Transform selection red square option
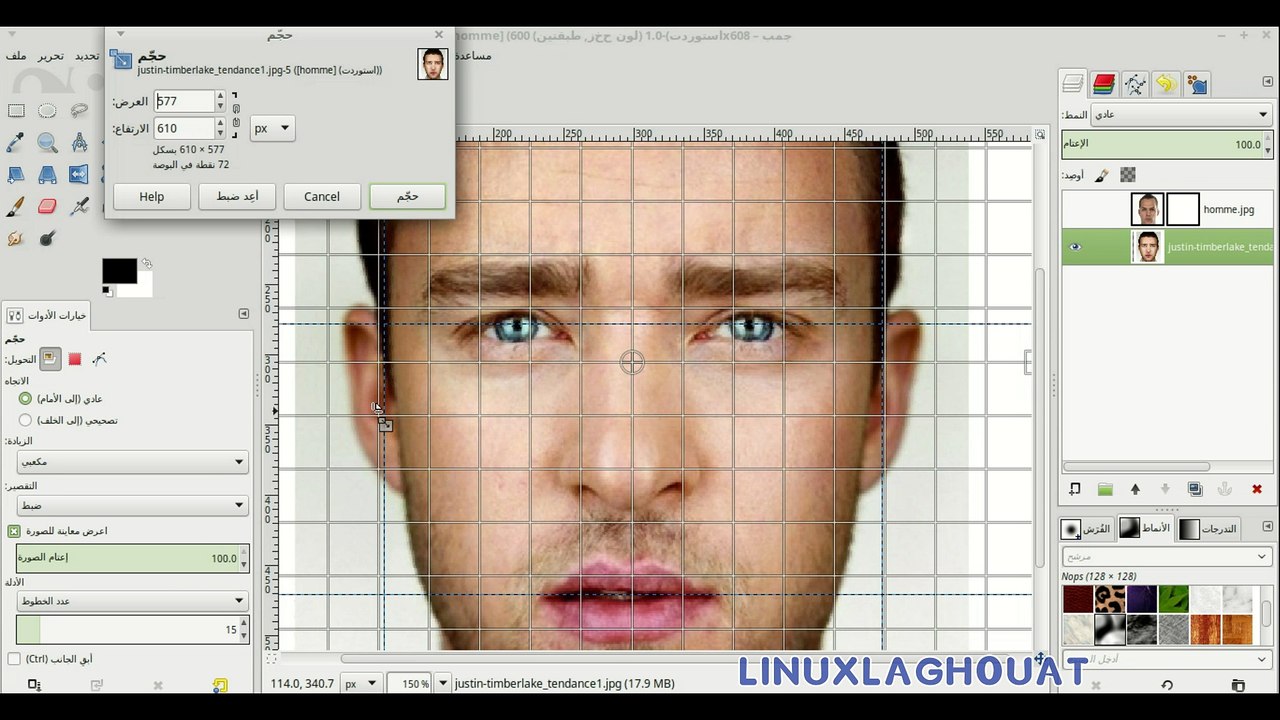Viewport: 1280px width, 720px height. (x=75, y=359)
